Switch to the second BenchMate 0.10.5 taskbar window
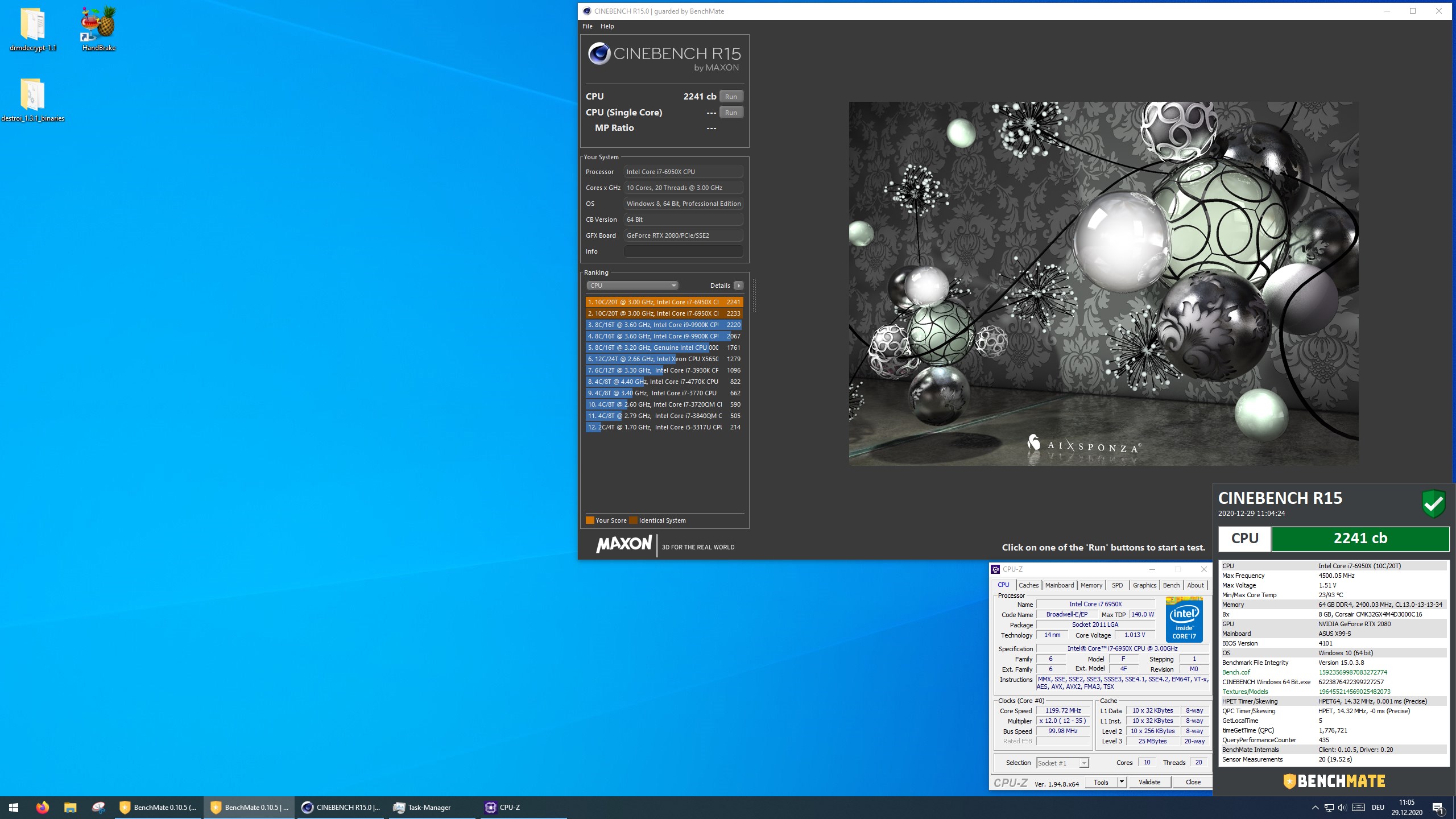This screenshot has width=1456, height=819. tap(250, 808)
